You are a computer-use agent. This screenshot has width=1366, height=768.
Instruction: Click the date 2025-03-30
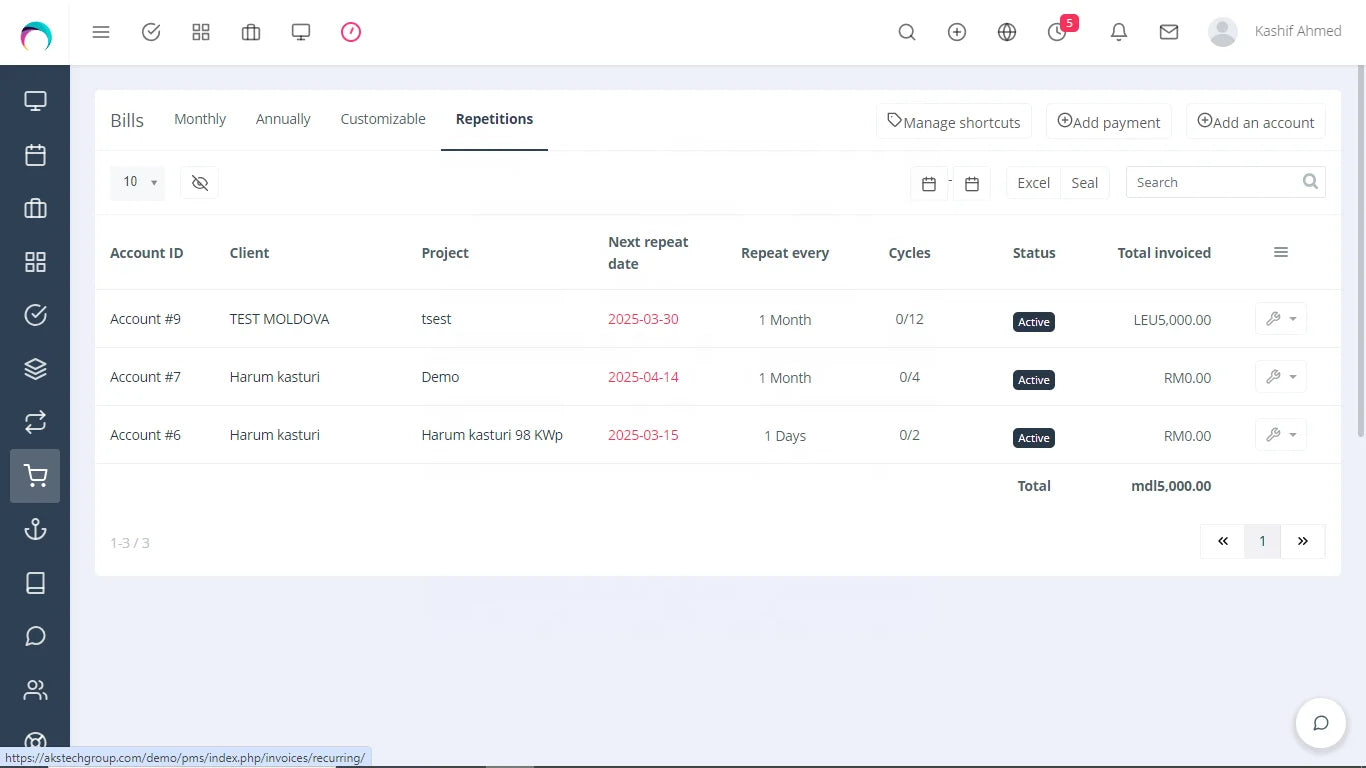point(643,319)
